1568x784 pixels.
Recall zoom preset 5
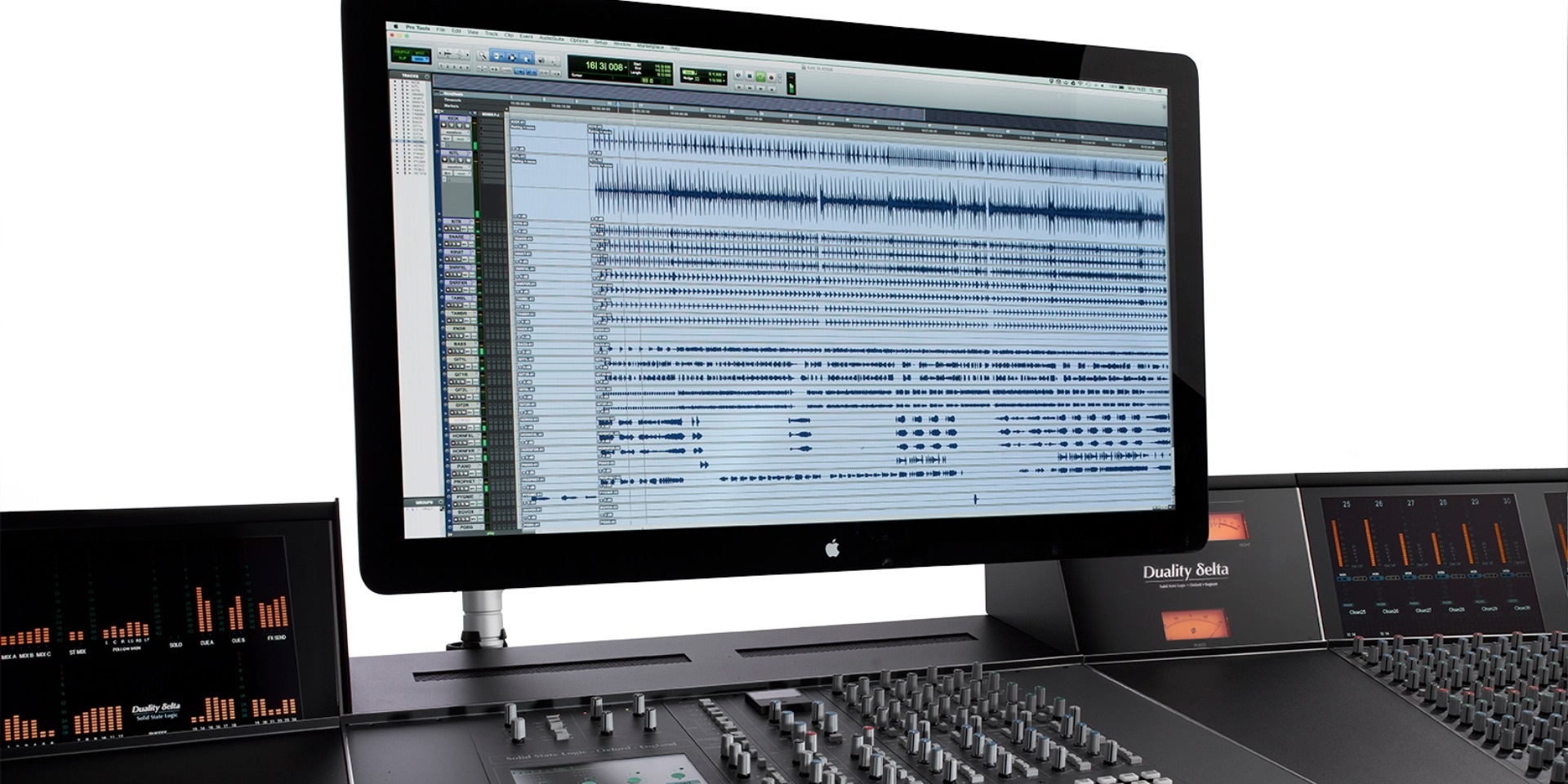[x=467, y=68]
